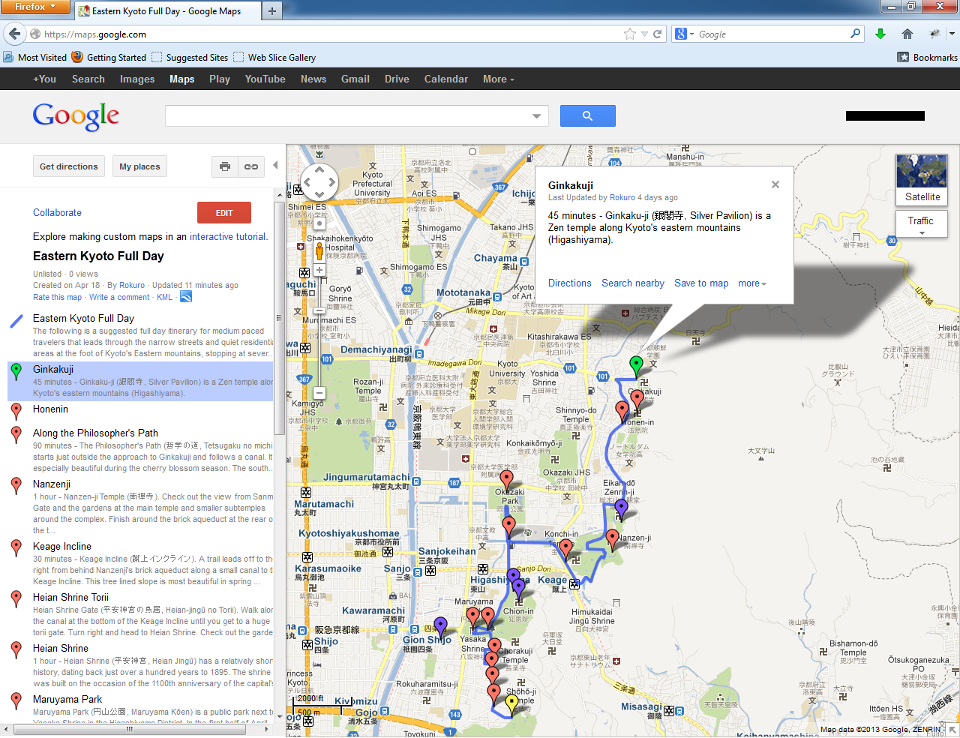
Task: Click the purple marker near Gion Shijo
Action: click(440, 627)
